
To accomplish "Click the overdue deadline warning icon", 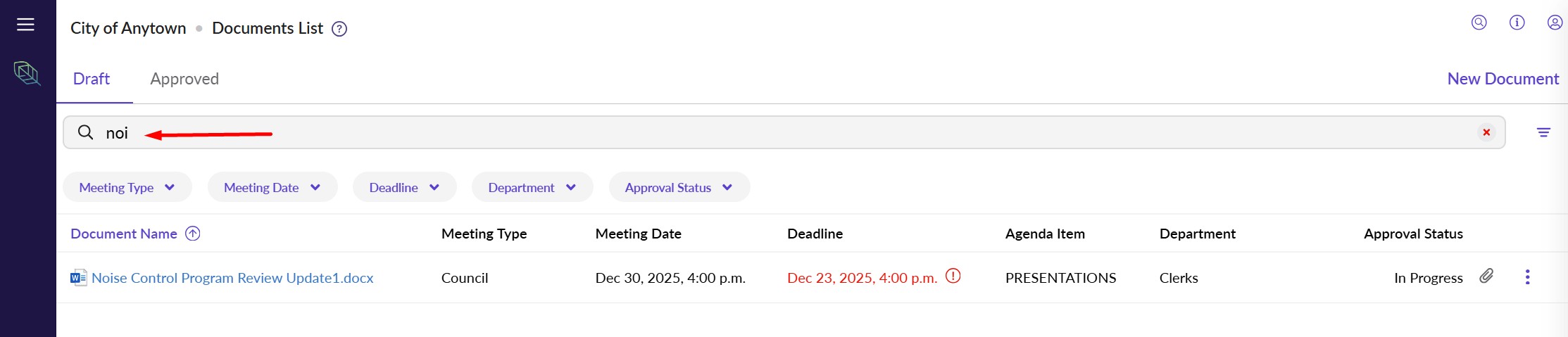I will [953, 276].
